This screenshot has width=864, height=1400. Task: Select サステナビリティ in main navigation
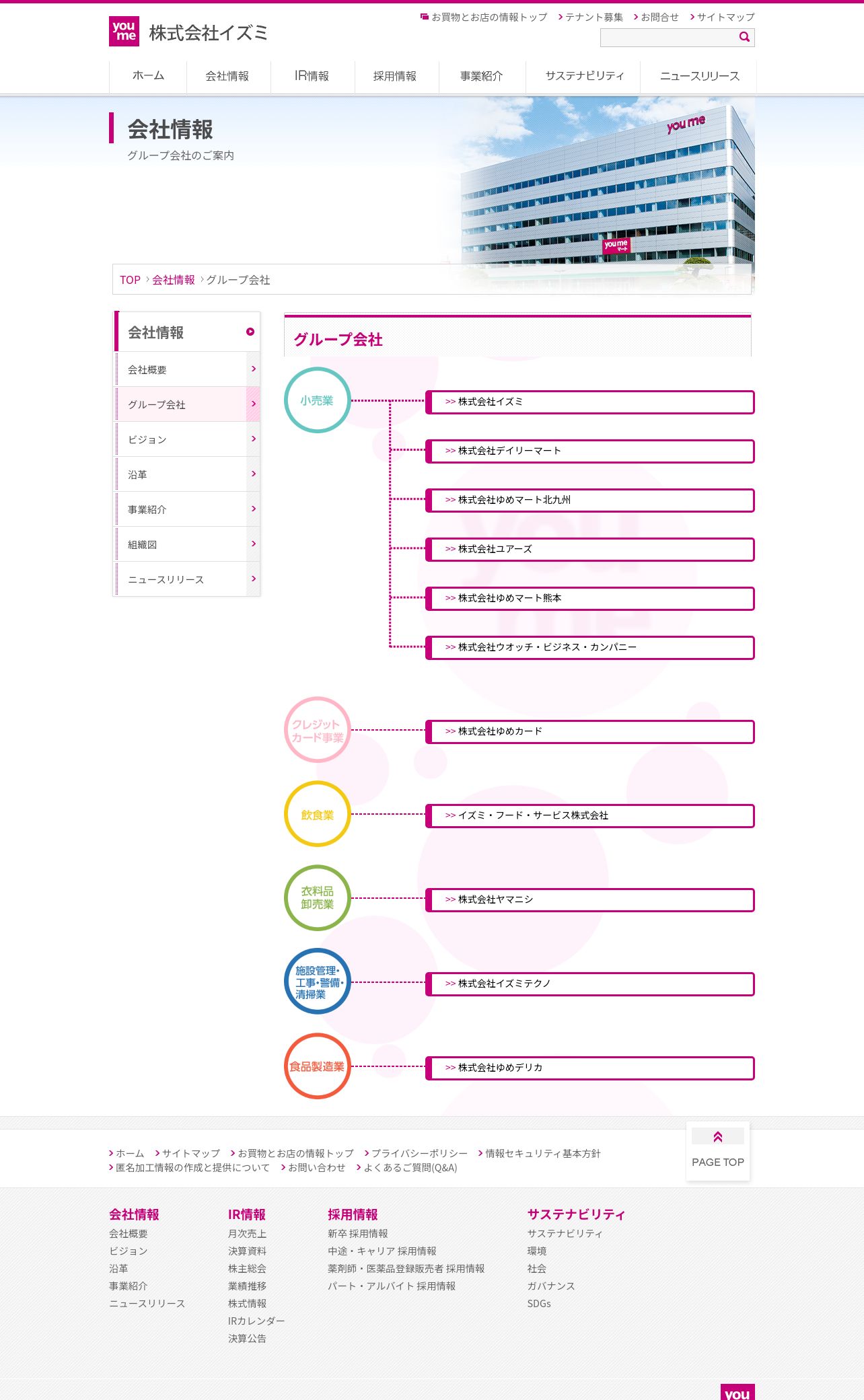coord(584,76)
